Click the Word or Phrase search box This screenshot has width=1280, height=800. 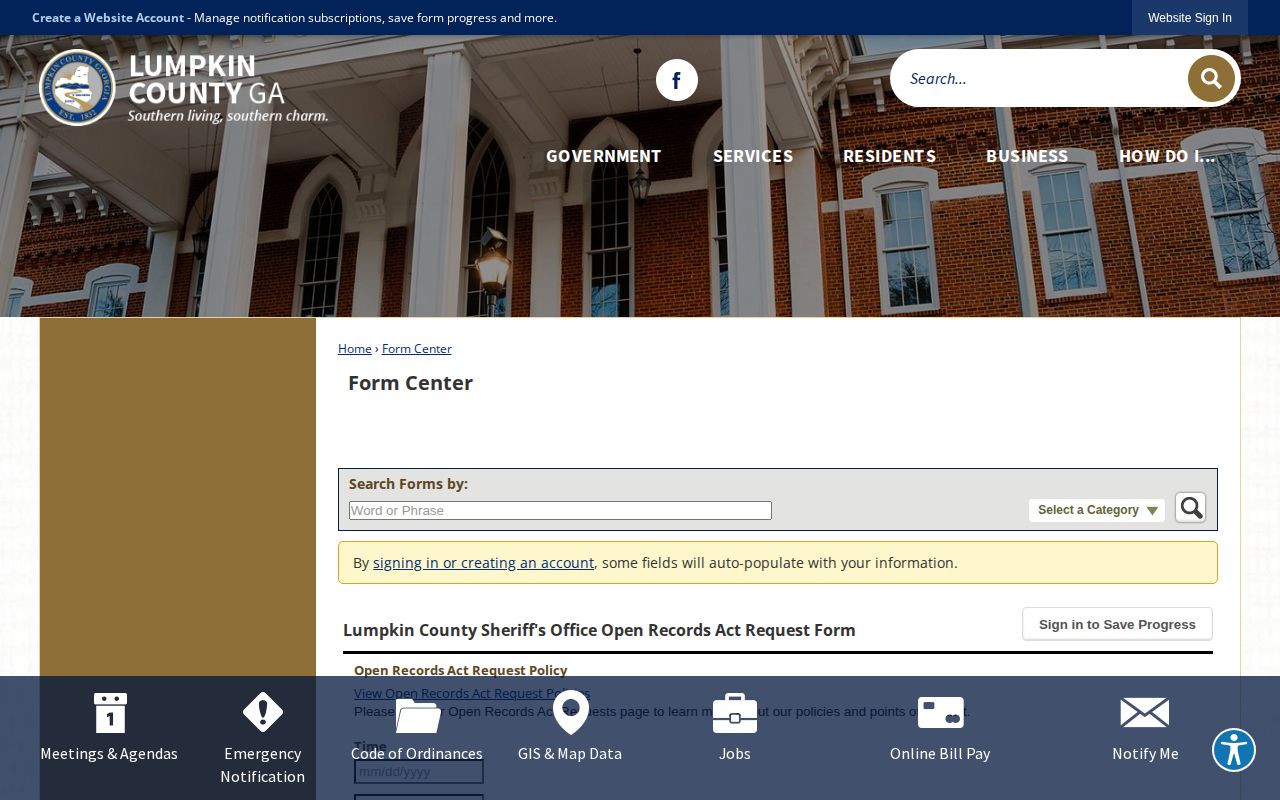(560, 510)
